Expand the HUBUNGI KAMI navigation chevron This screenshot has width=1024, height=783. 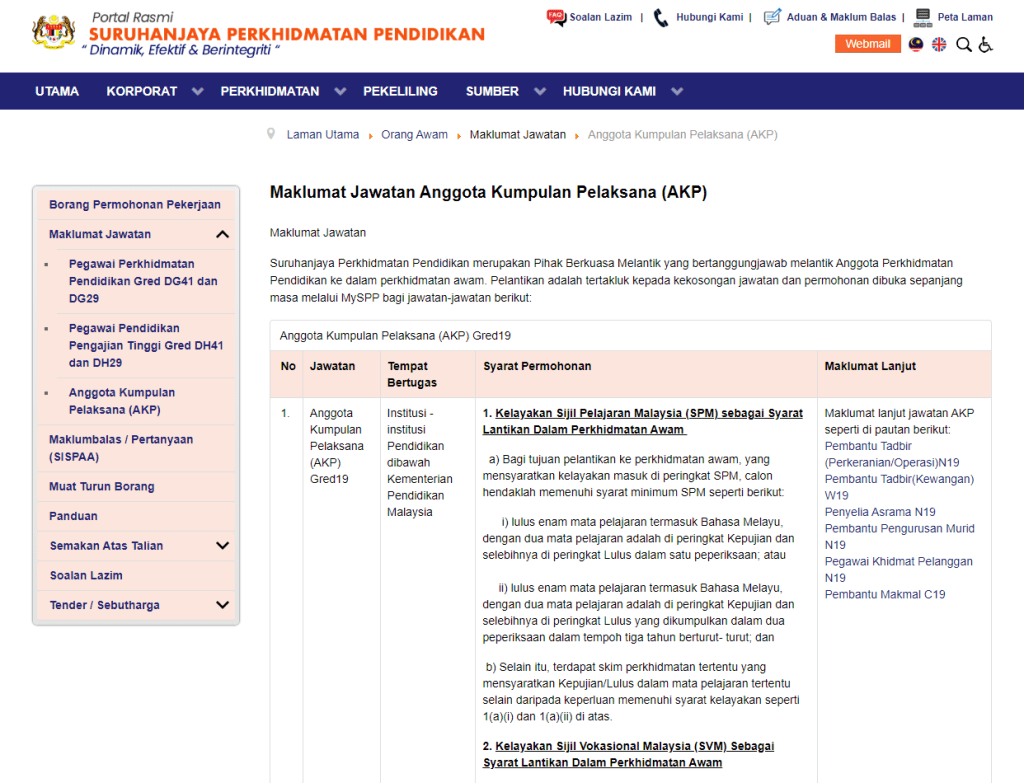pos(677,91)
